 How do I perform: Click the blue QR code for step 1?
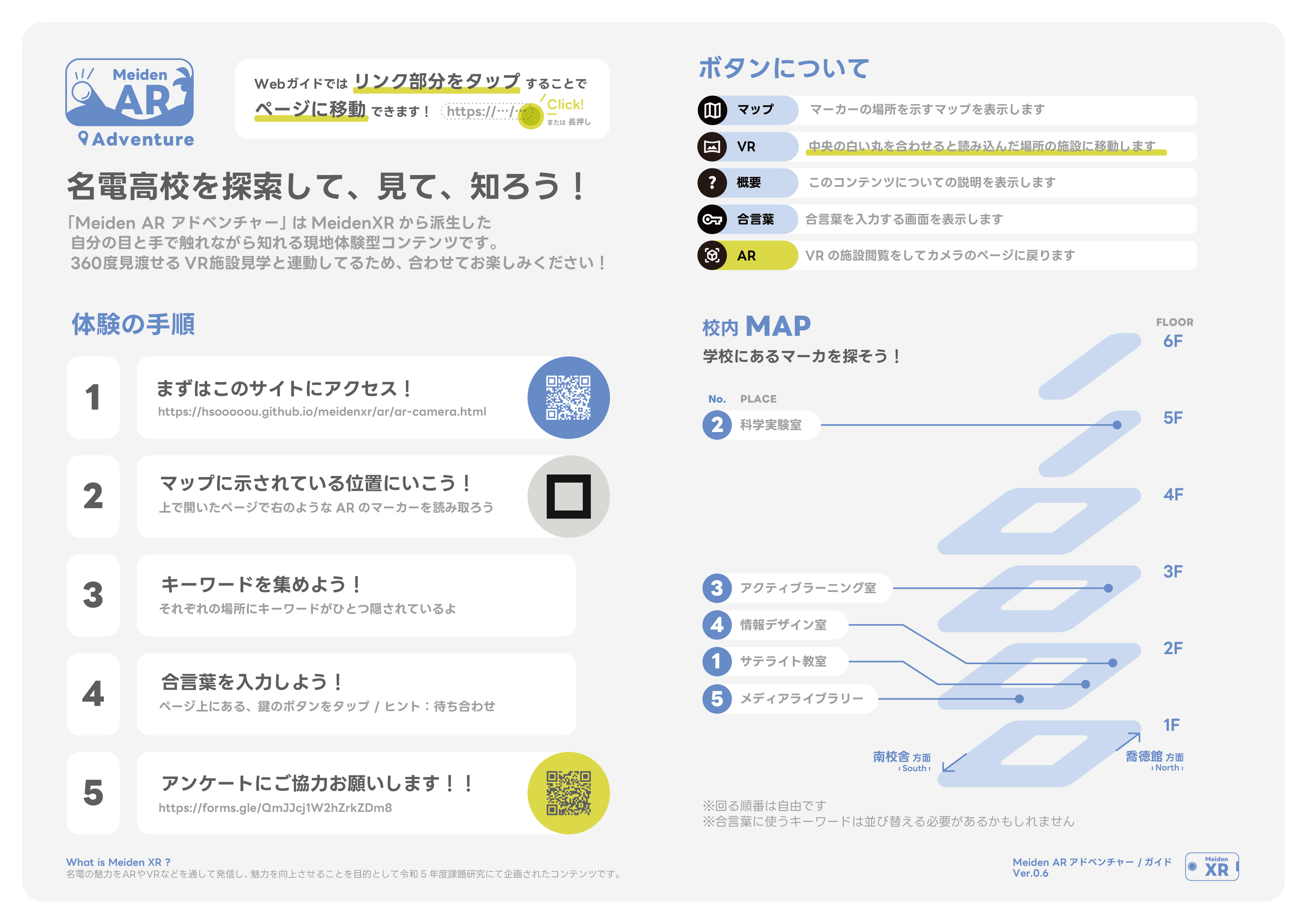pos(568,397)
